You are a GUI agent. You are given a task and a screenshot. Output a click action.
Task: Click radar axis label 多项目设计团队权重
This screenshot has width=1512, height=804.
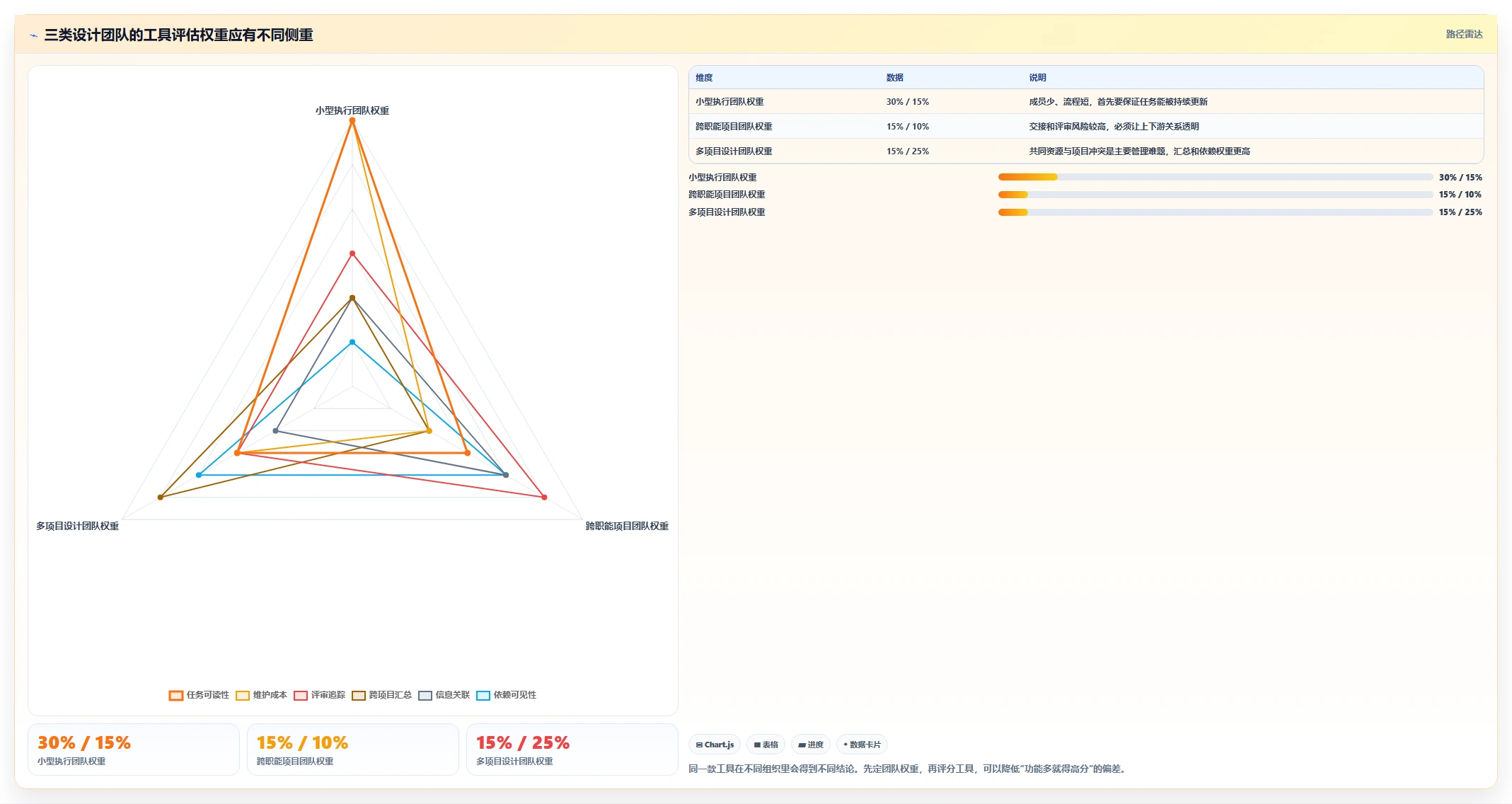click(78, 526)
